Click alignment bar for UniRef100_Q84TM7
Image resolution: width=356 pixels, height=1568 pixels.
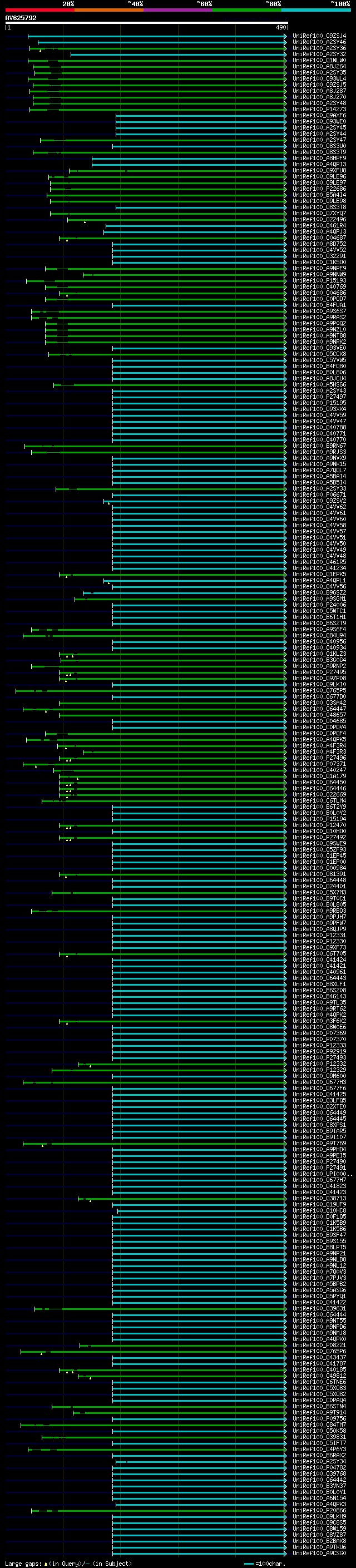(154, 1425)
